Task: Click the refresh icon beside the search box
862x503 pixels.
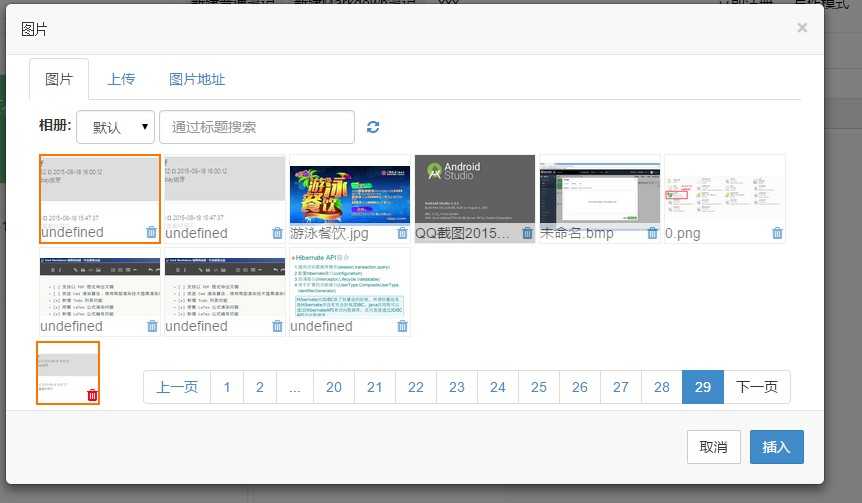Action: pyautogui.click(x=373, y=127)
